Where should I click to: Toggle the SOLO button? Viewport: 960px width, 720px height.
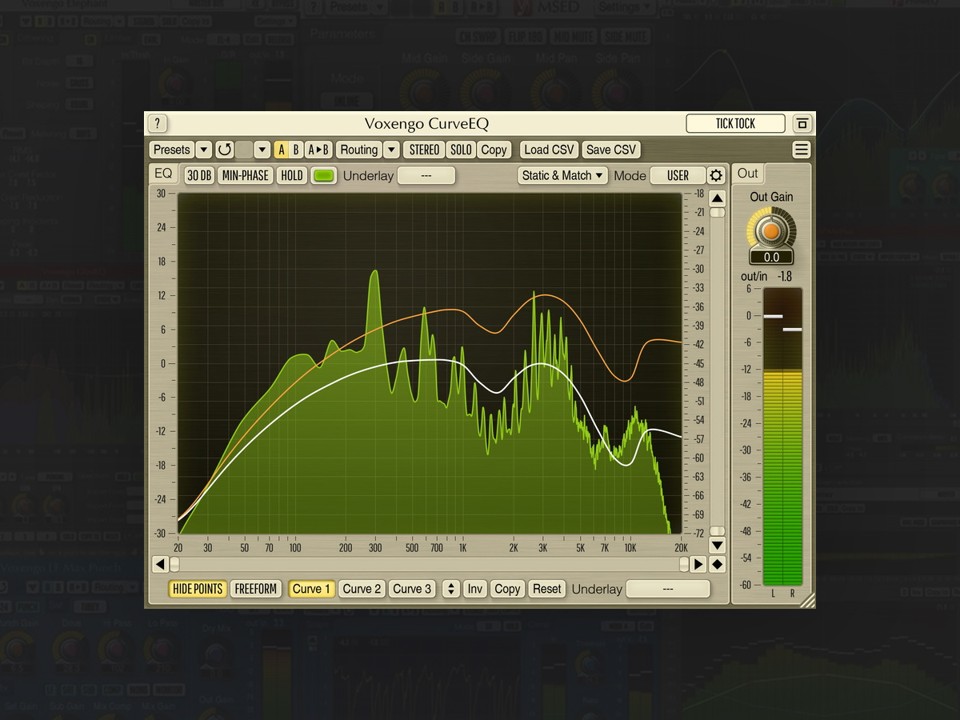coord(460,150)
